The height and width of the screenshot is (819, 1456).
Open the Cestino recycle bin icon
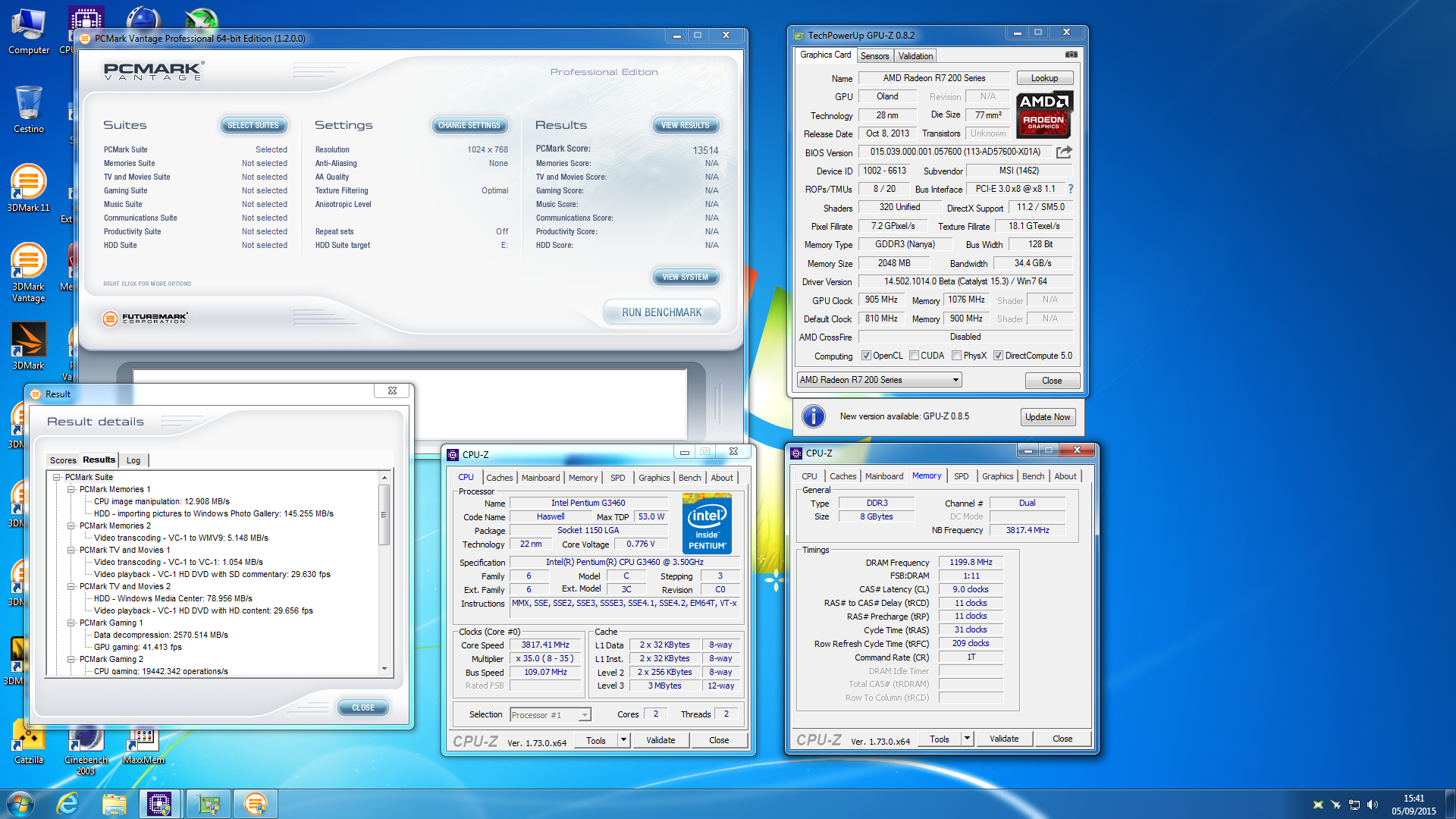tap(29, 109)
